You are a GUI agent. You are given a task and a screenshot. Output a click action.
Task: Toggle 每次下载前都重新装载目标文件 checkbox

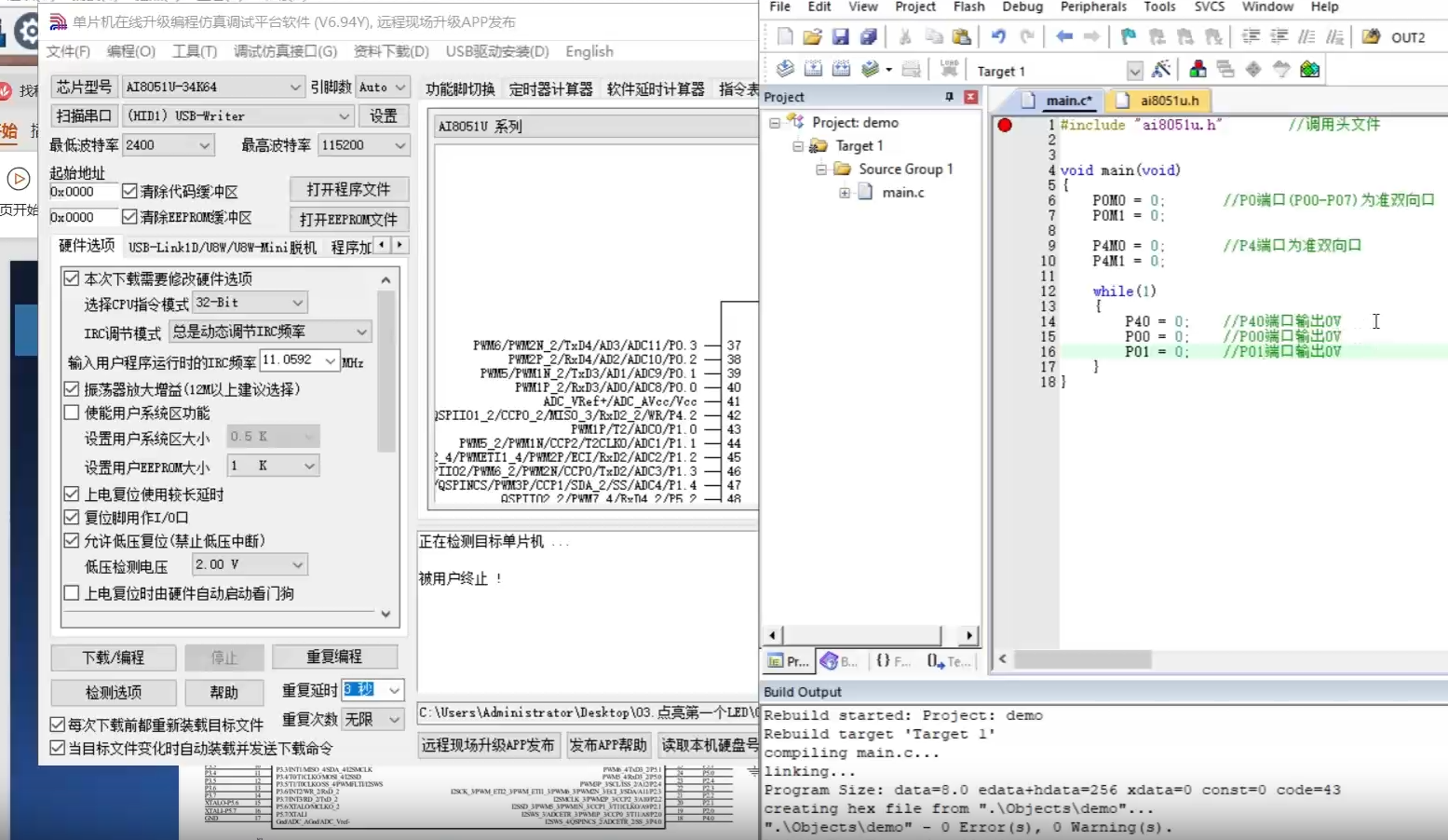coord(58,725)
